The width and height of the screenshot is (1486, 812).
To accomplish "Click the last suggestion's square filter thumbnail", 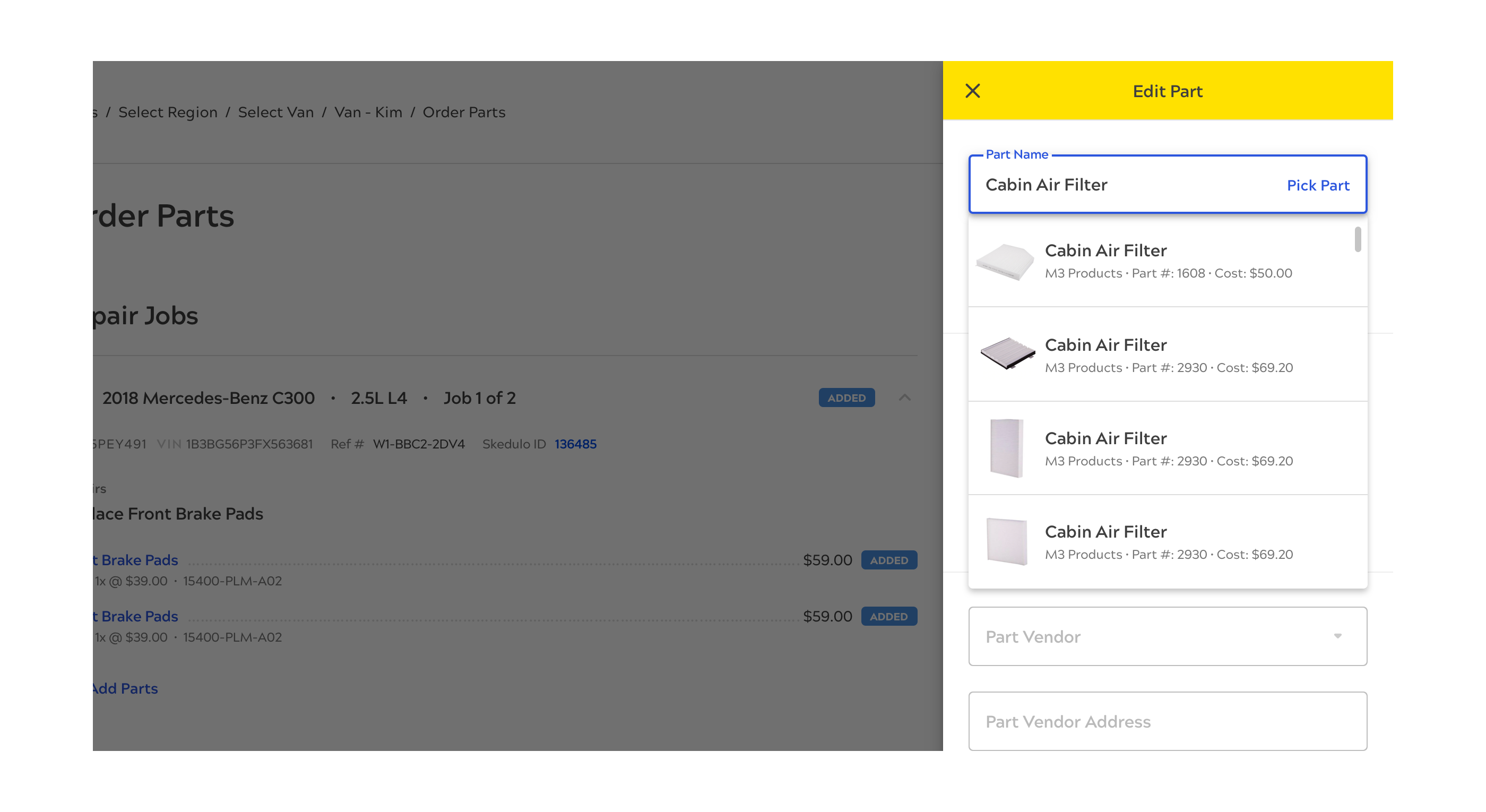I will click(1007, 541).
